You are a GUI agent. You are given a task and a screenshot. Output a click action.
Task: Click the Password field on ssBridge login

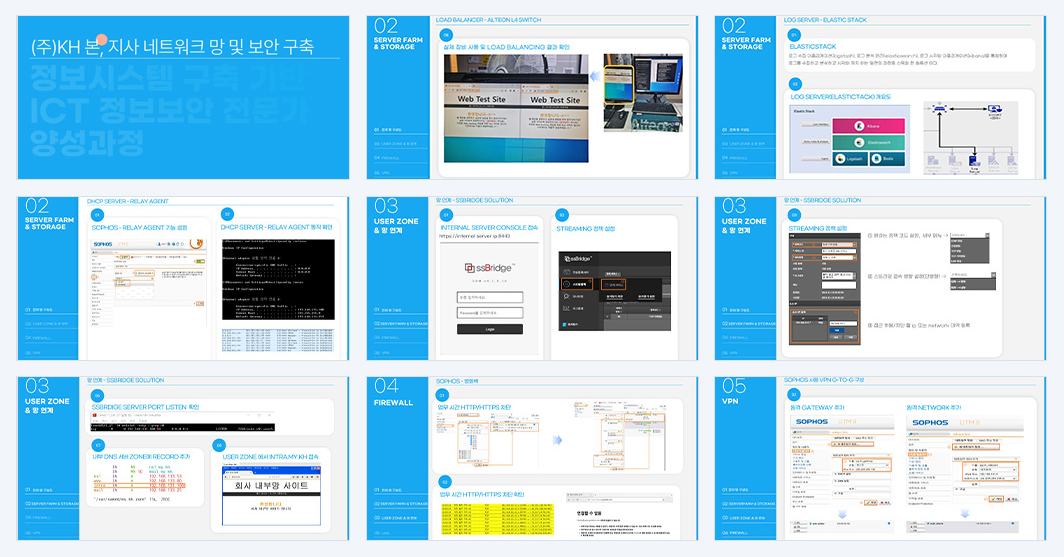click(x=490, y=313)
